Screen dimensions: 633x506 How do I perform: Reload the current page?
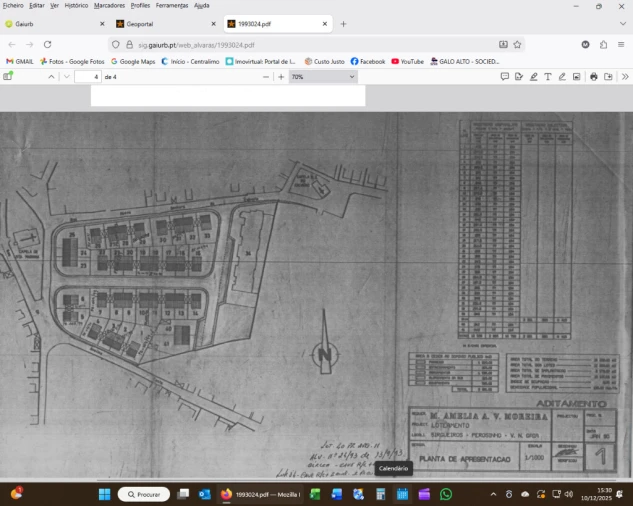click(47, 44)
